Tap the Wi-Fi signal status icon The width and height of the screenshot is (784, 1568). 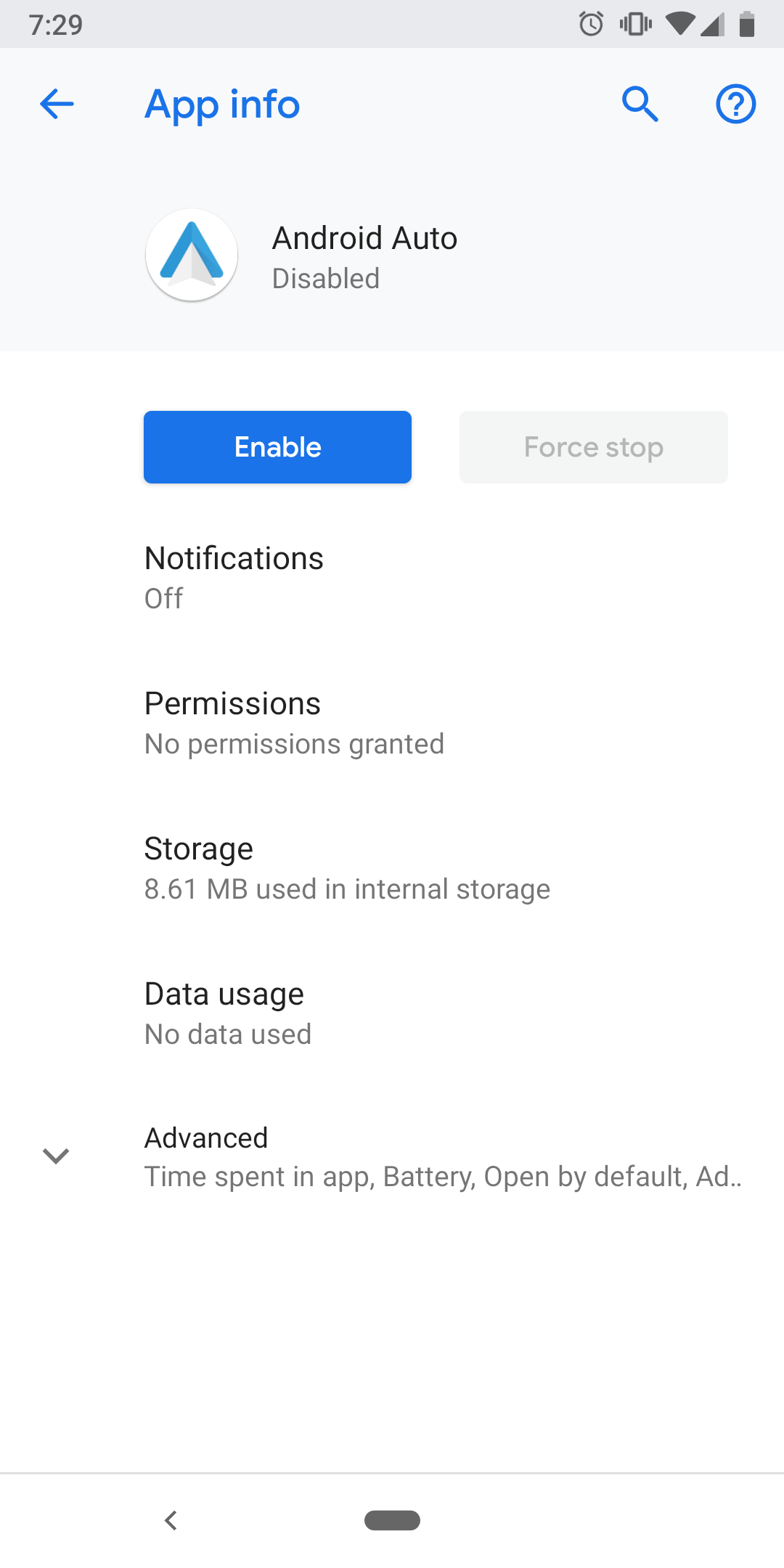point(679,24)
